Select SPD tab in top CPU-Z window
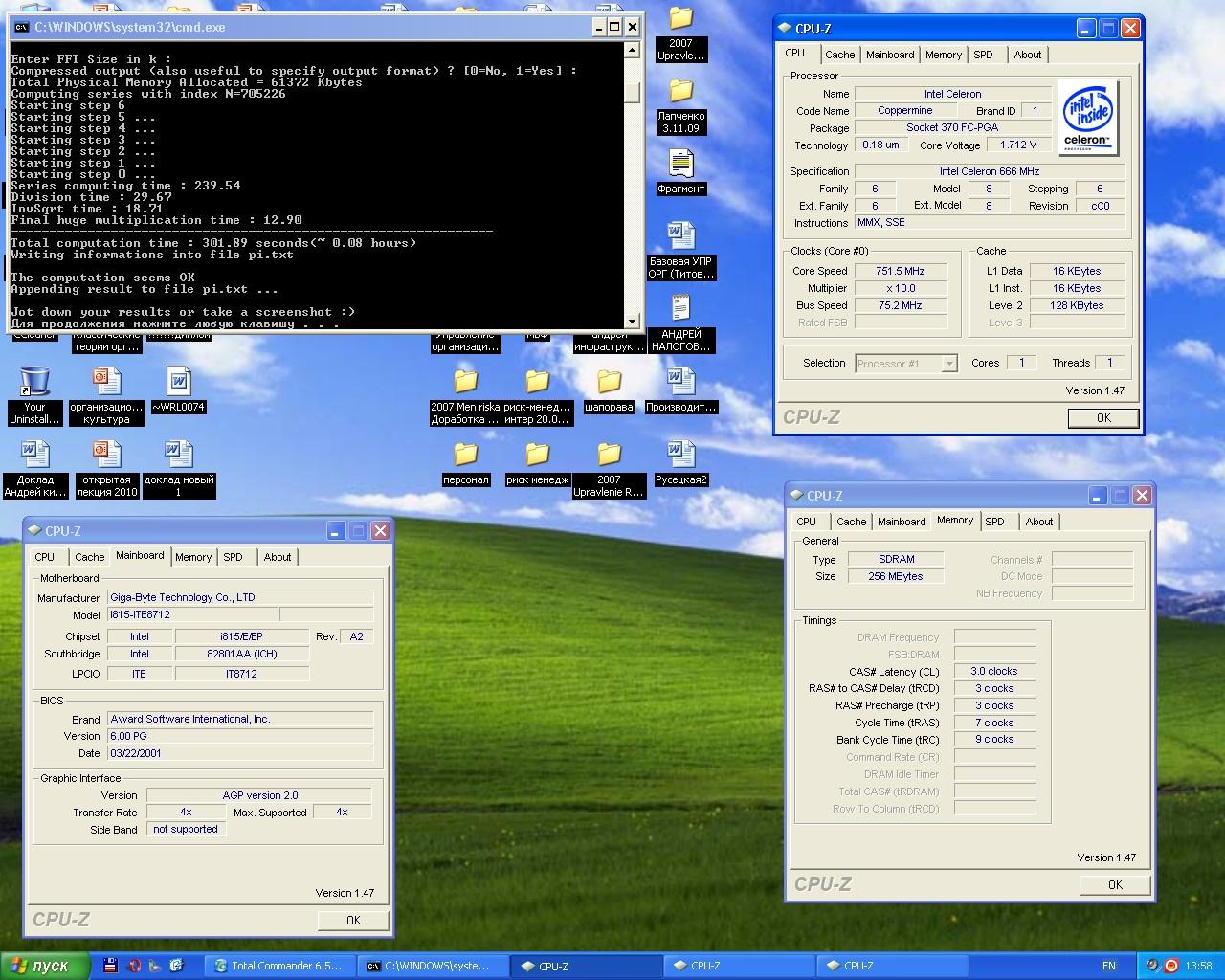Screen dimensions: 1225x980 pyautogui.click(x=983, y=55)
